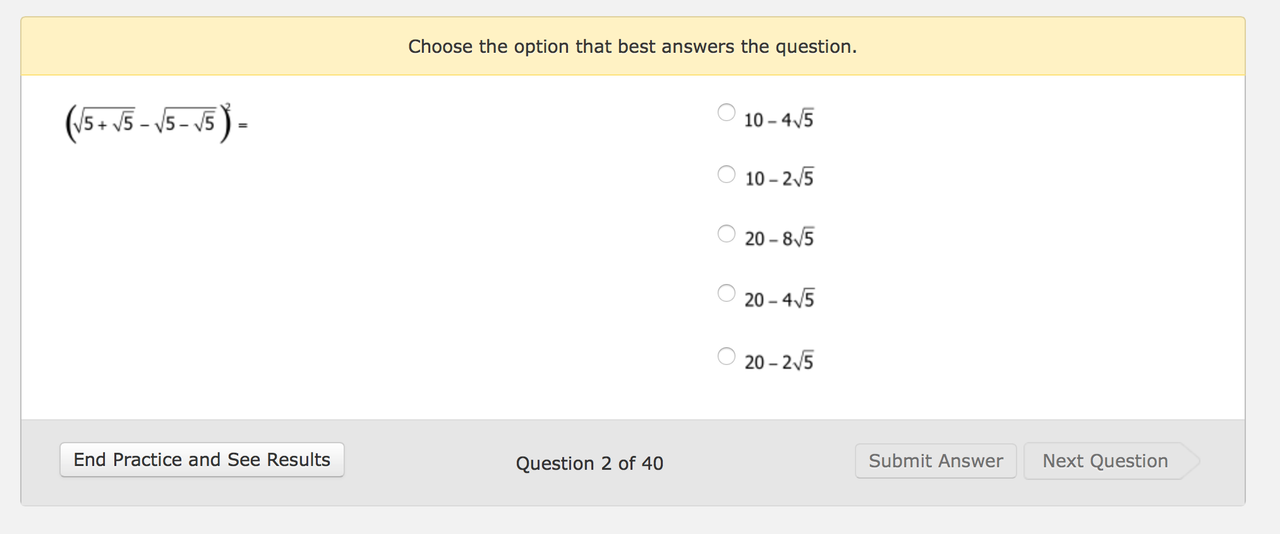Click the answer text 20 – 4√5

tap(779, 300)
